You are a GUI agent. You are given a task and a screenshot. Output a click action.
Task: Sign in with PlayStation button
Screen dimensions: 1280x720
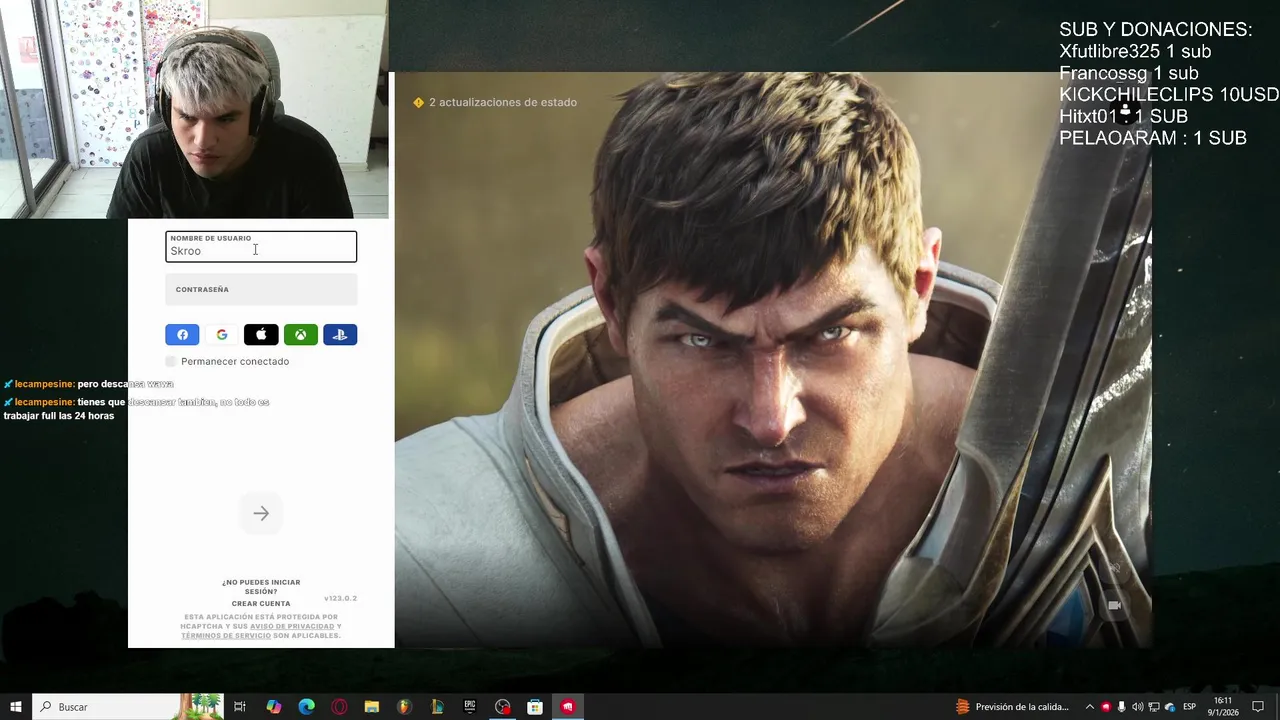coord(340,335)
